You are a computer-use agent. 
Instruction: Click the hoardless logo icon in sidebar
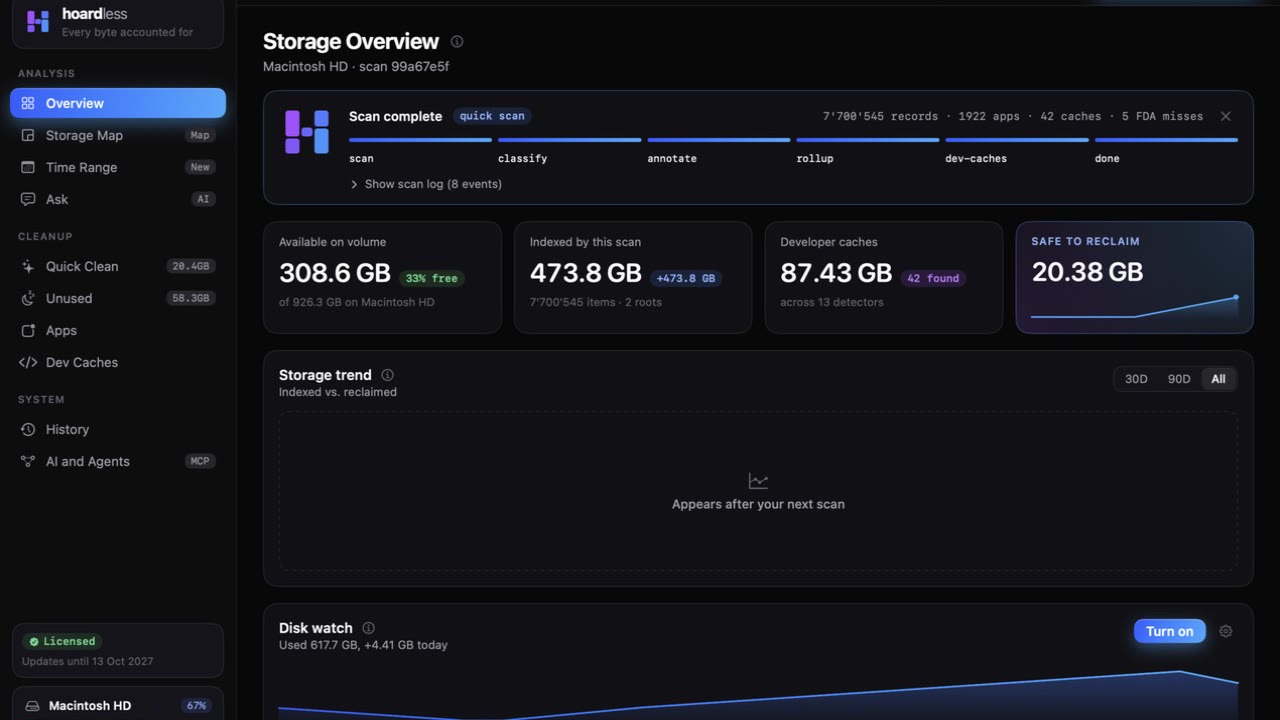(38, 22)
